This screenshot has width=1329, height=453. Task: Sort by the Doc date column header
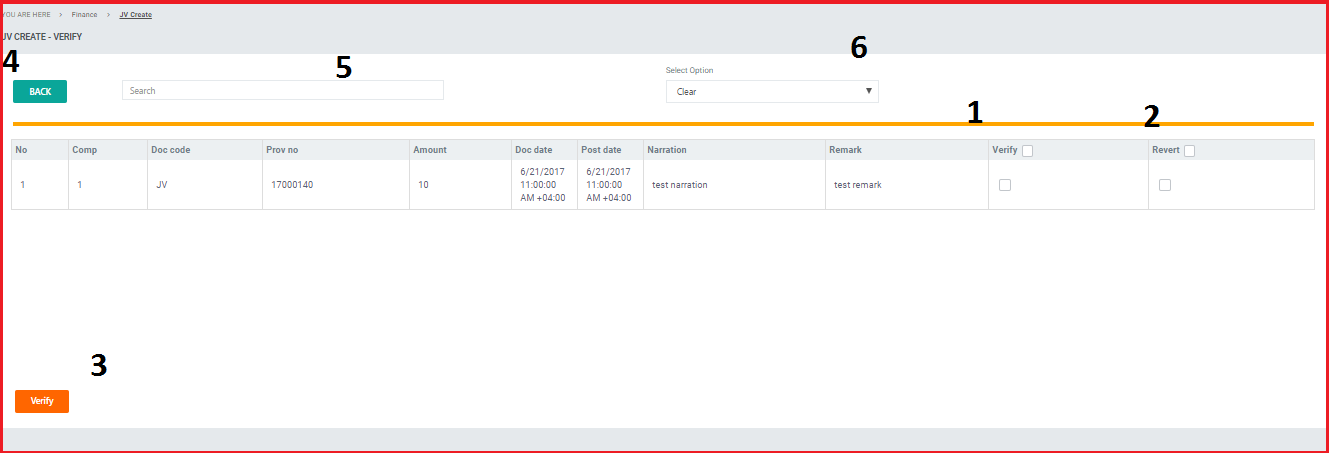tap(533, 150)
